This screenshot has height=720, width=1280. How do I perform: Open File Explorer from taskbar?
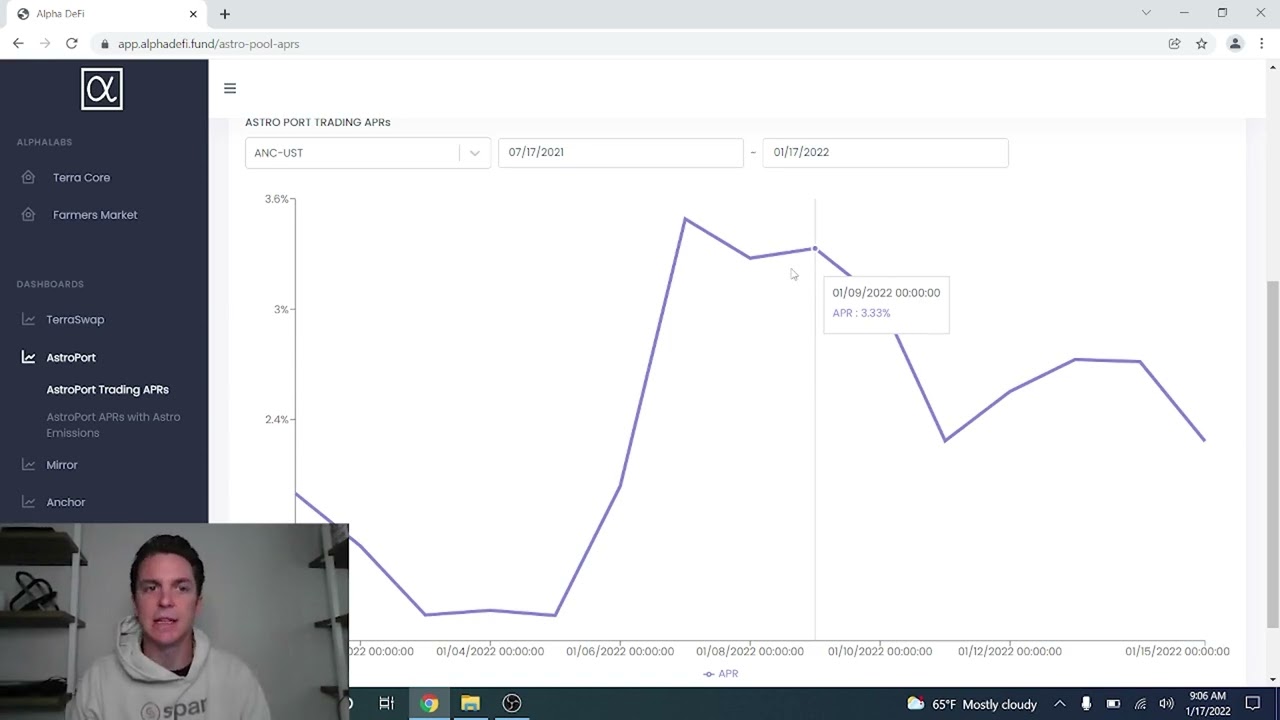click(x=470, y=703)
